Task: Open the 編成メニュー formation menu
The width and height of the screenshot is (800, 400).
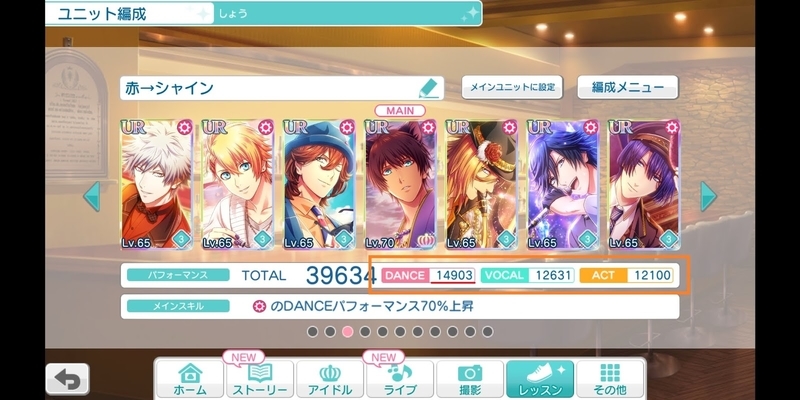Action: pos(628,87)
